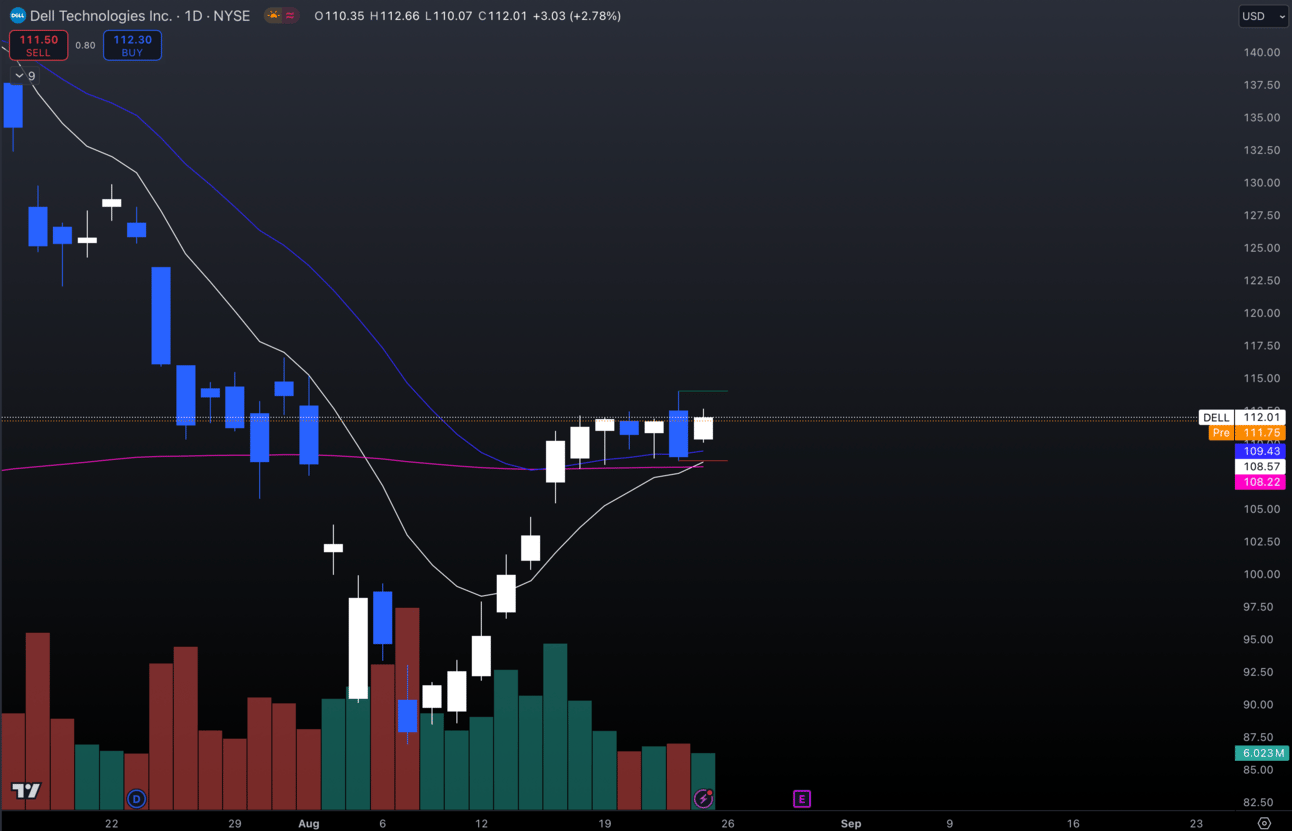Click the magenta 108.22 moving average label

pyautogui.click(x=1260, y=482)
